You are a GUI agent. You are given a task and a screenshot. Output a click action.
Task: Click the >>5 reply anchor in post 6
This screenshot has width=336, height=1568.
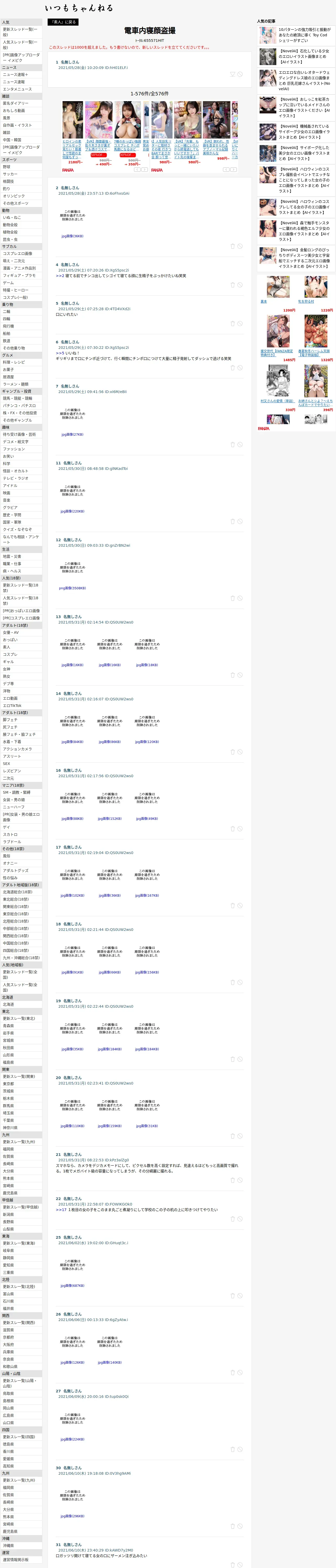pos(60,353)
